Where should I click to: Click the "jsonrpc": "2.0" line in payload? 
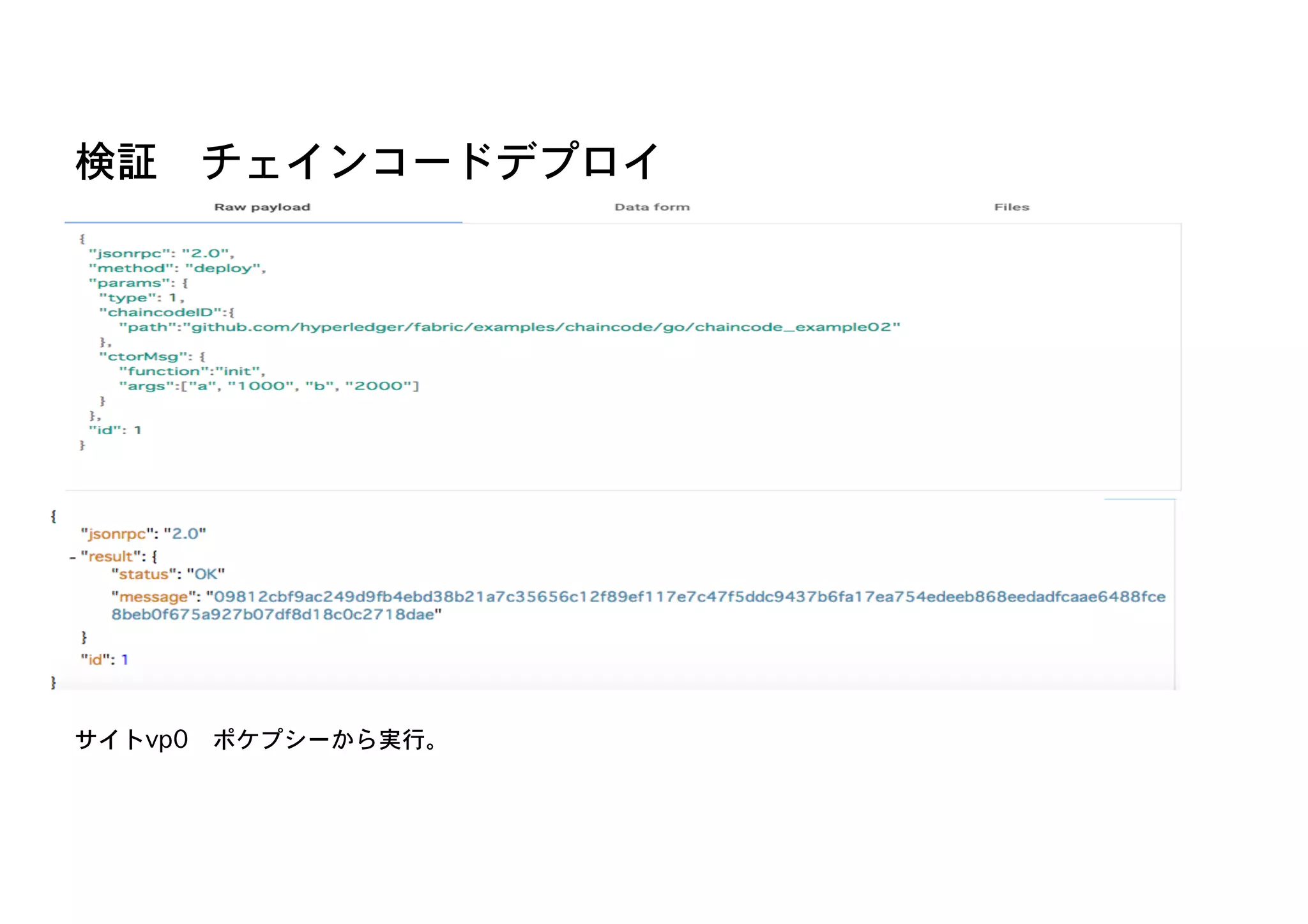(162, 254)
